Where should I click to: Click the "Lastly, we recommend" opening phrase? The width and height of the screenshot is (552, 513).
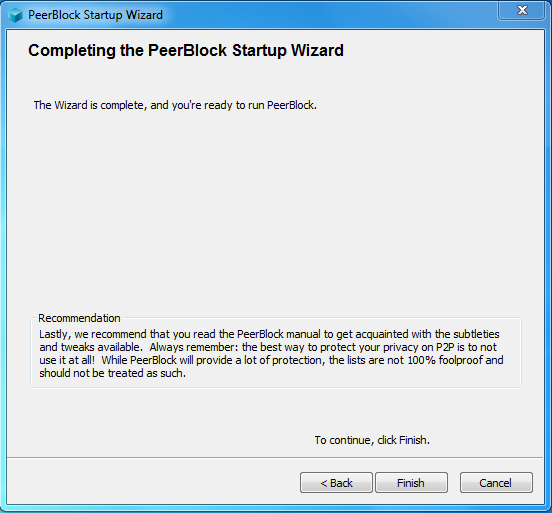click(93, 334)
